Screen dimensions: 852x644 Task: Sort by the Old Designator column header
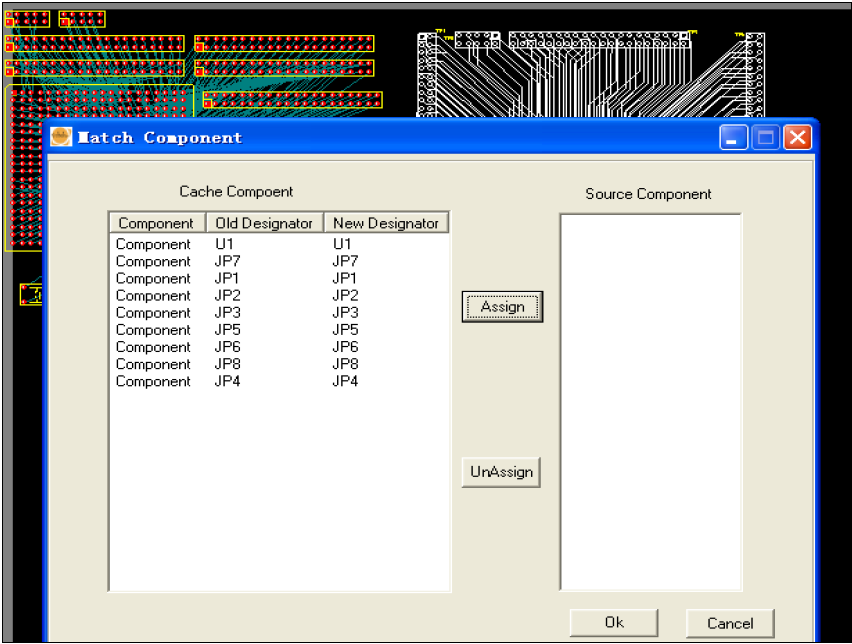[x=264, y=223]
